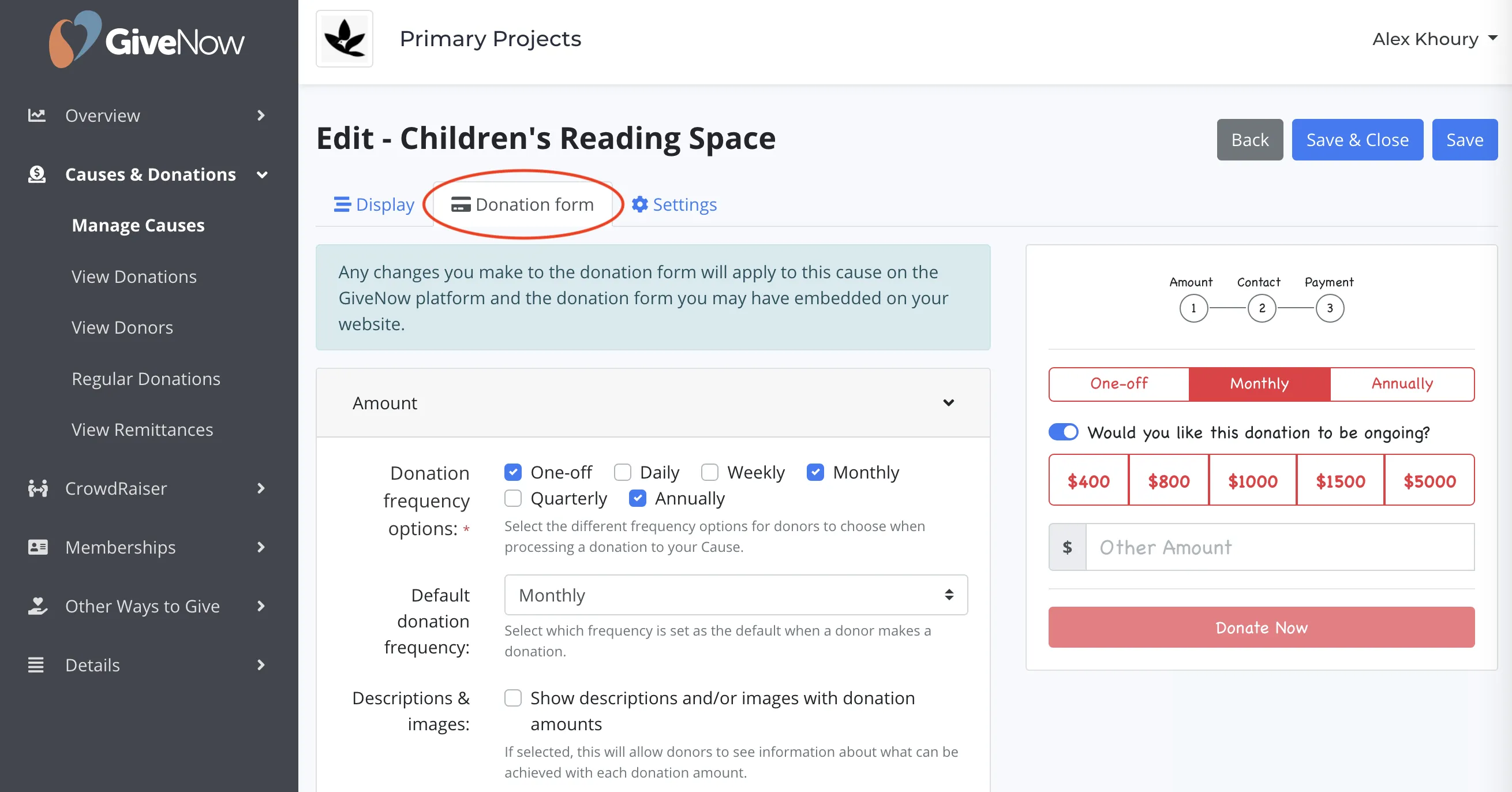Click the Overview chart icon
The height and width of the screenshot is (792, 1512).
point(36,115)
